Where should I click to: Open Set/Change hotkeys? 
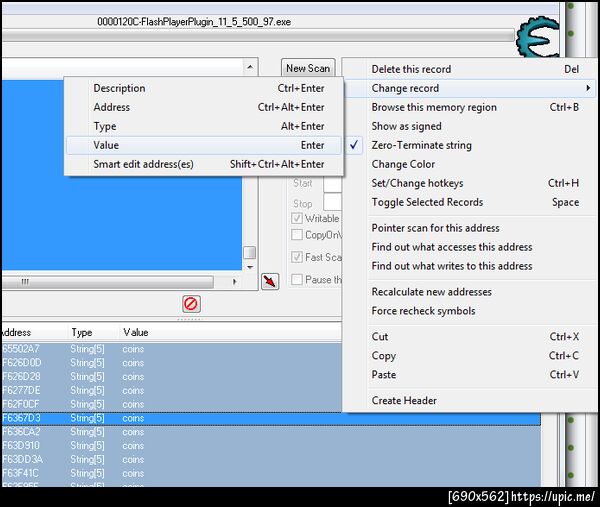click(x=470, y=183)
